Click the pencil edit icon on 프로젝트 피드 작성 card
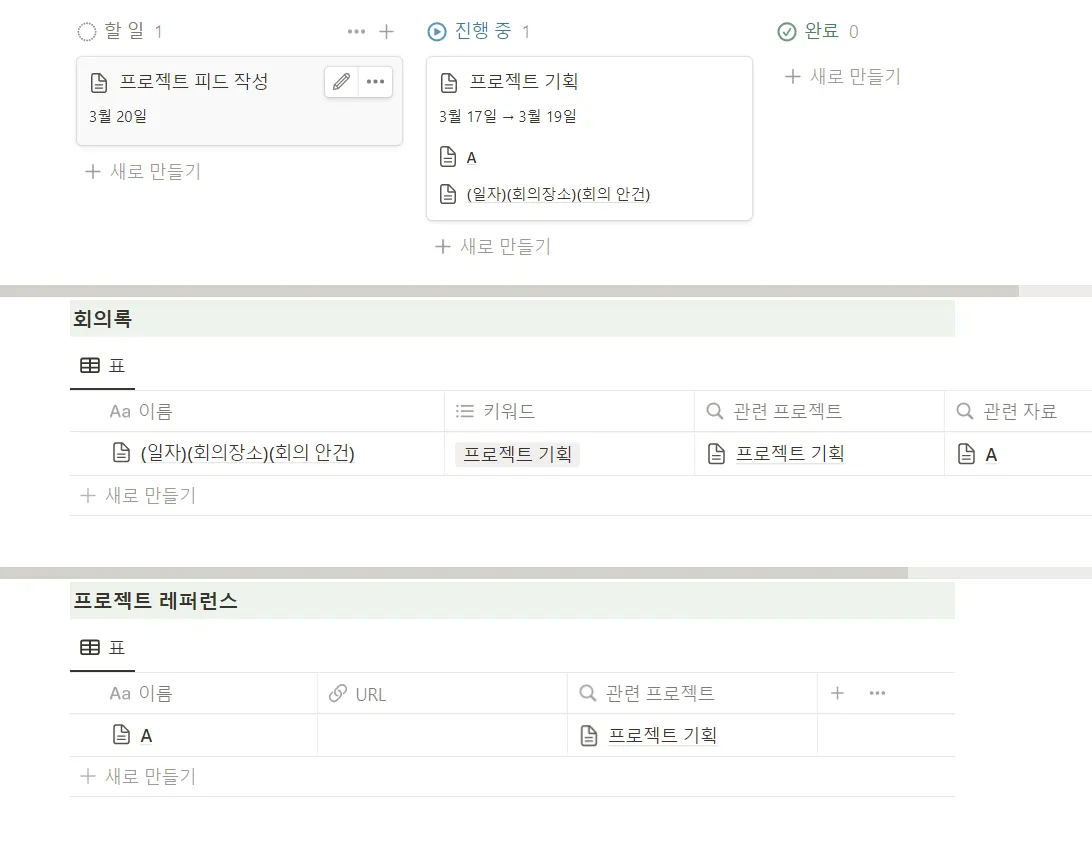This screenshot has height=846, width=1092. [x=341, y=81]
